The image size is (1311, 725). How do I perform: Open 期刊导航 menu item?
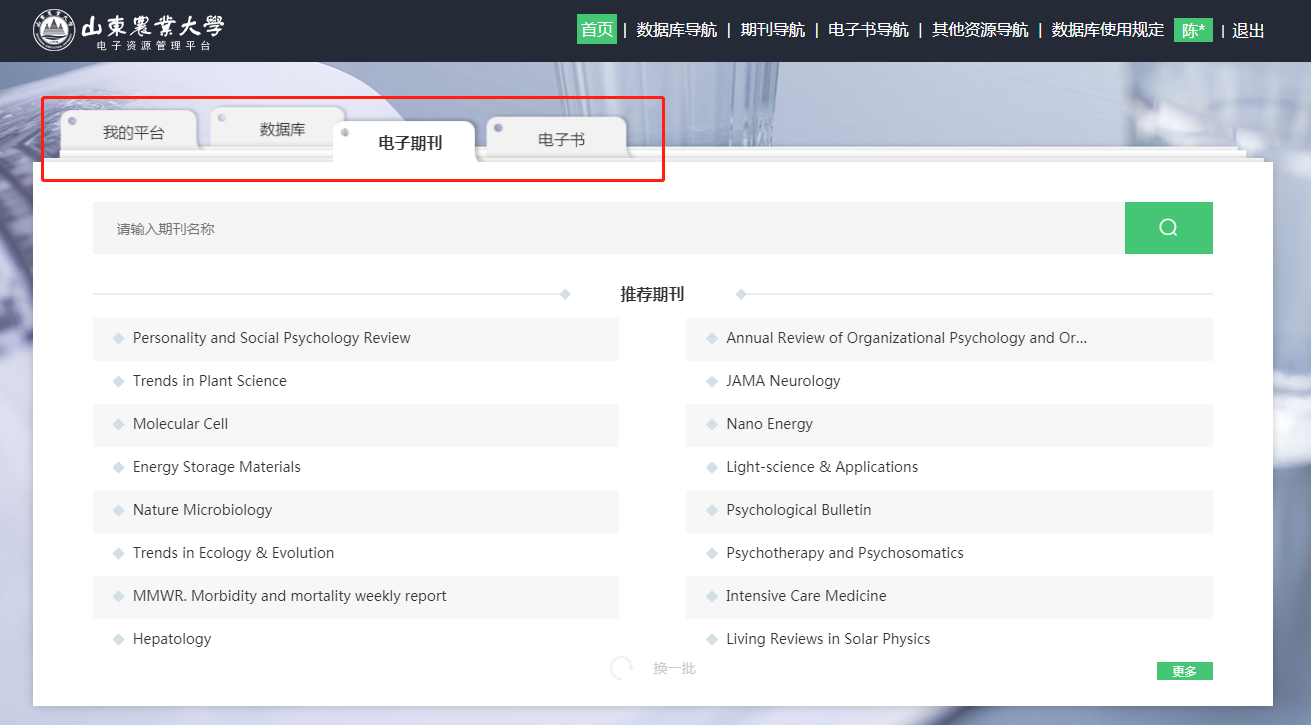click(772, 30)
